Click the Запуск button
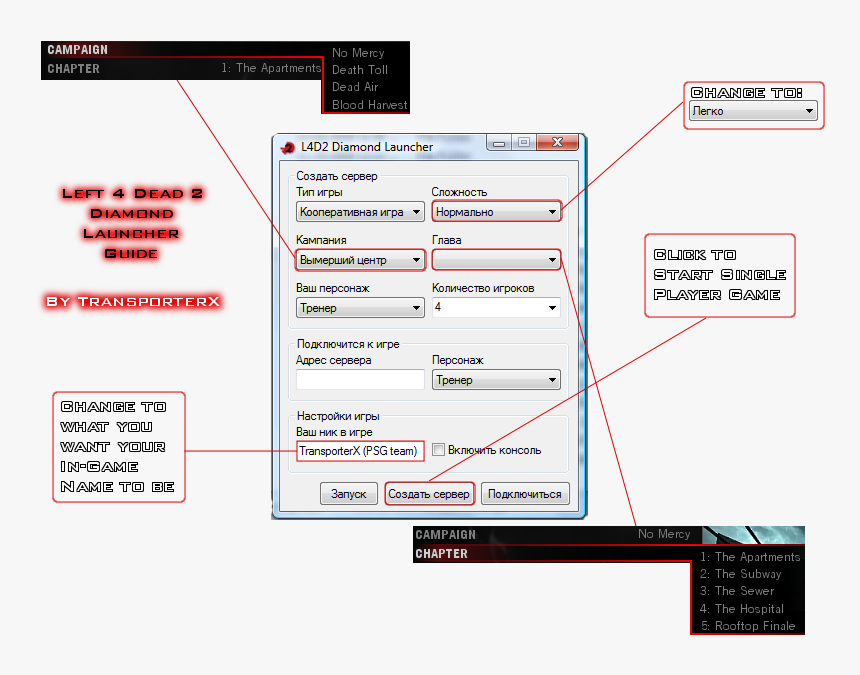This screenshot has width=860, height=675. 349,494
